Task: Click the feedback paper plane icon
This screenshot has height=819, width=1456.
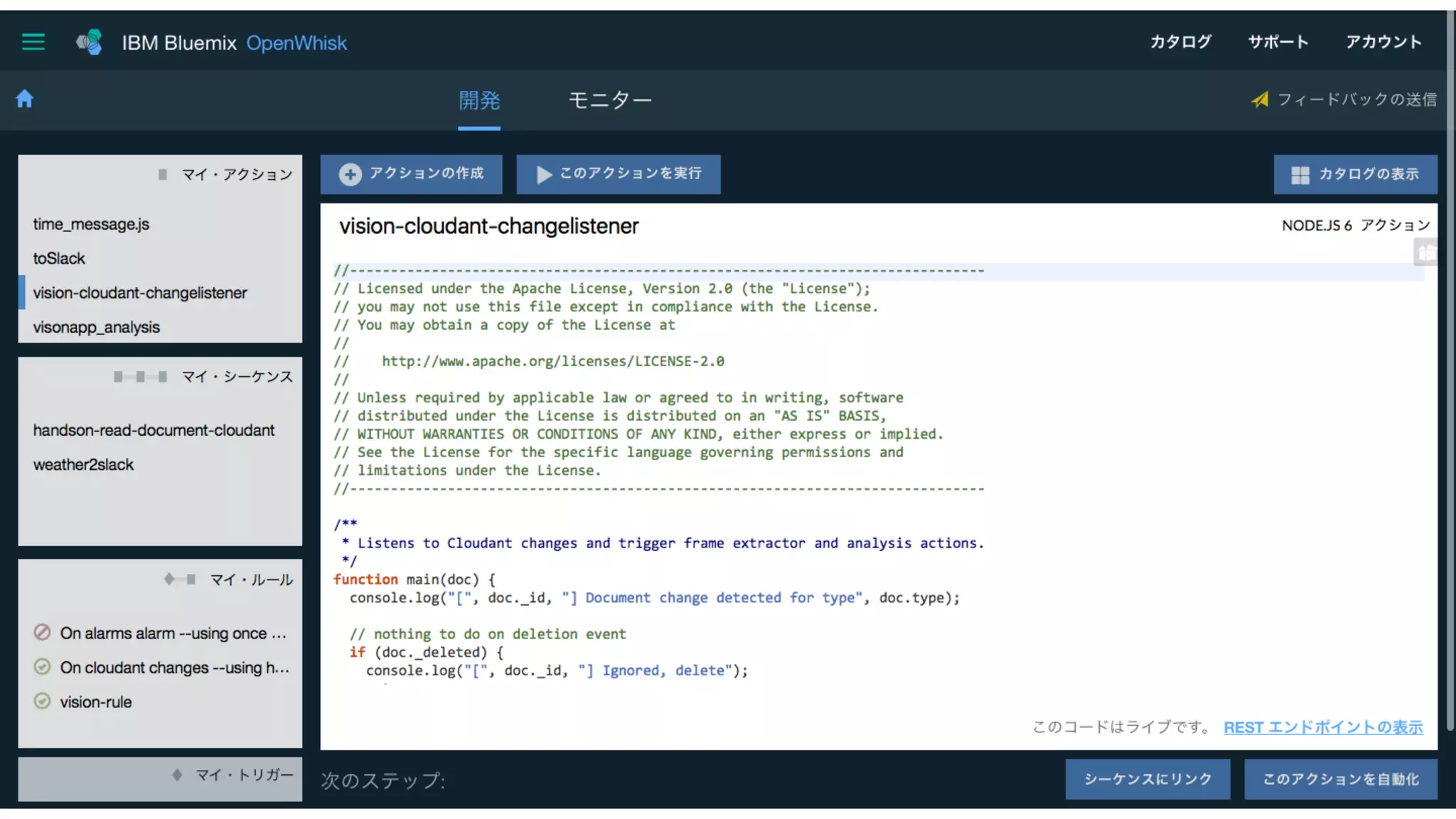Action: (x=1260, y=100)
